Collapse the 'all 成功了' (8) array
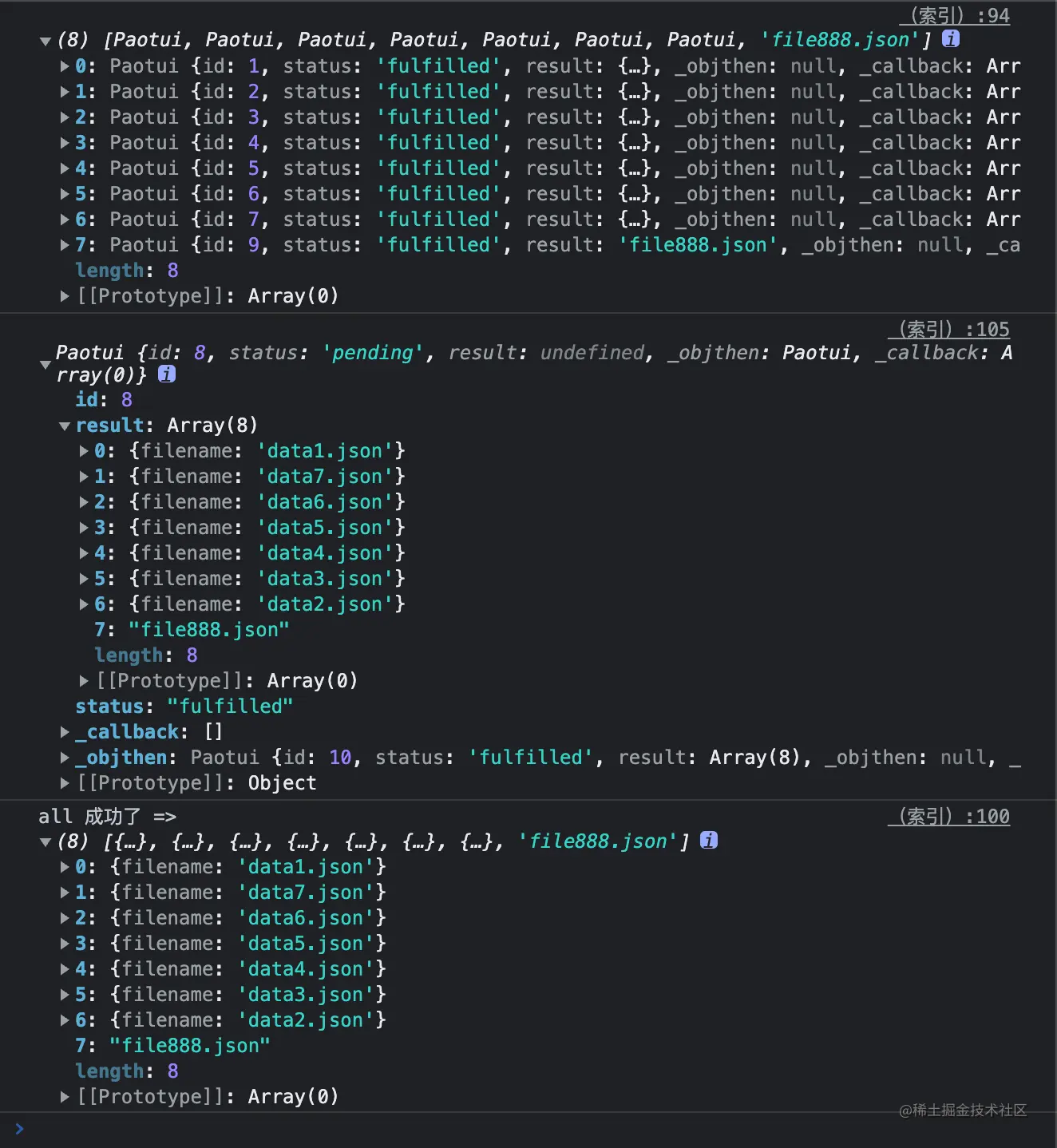The width and height of the screenshot is (1057, 1148). point(45,841)
